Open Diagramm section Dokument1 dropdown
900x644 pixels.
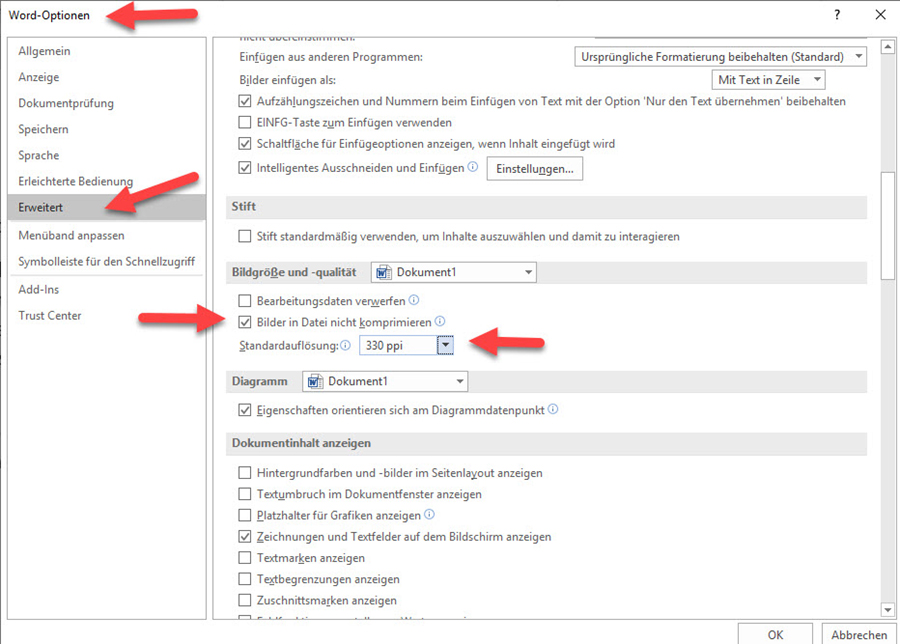[x=385, y=381]
